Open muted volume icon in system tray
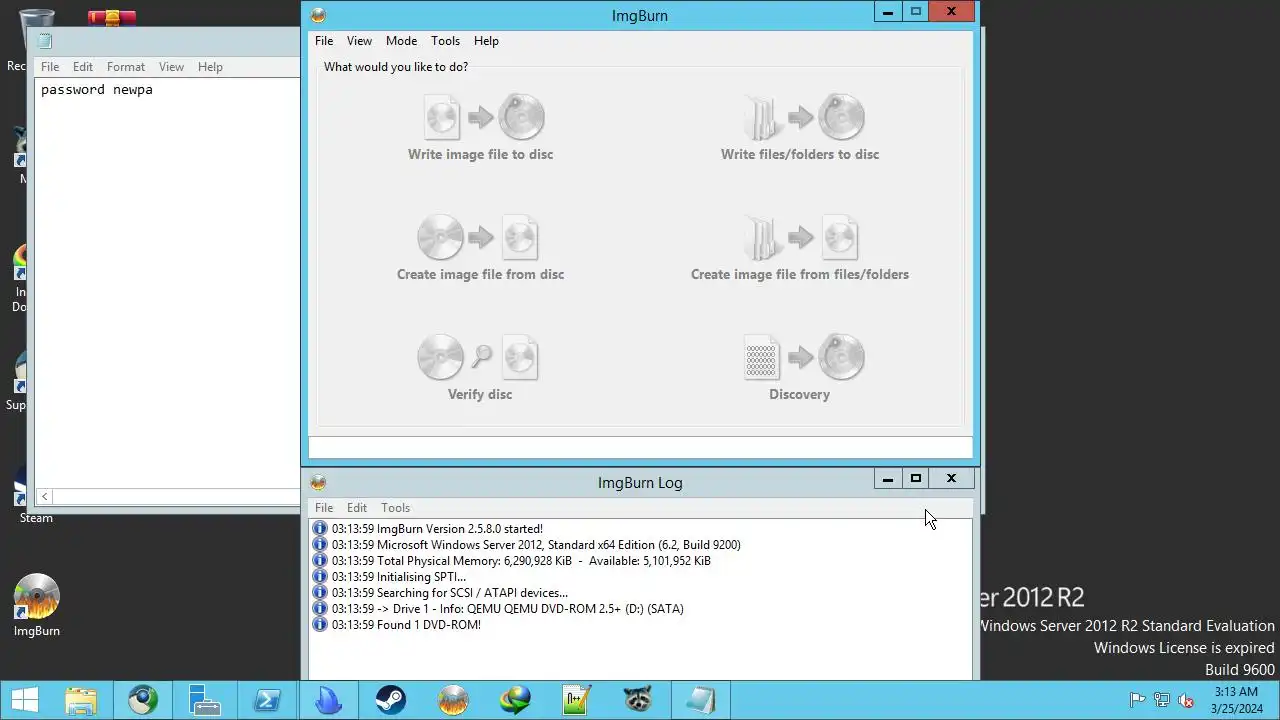Image resolution: width=1280 pixels, height=720 pixels. pyautogui.click(x=1187, y=700)
